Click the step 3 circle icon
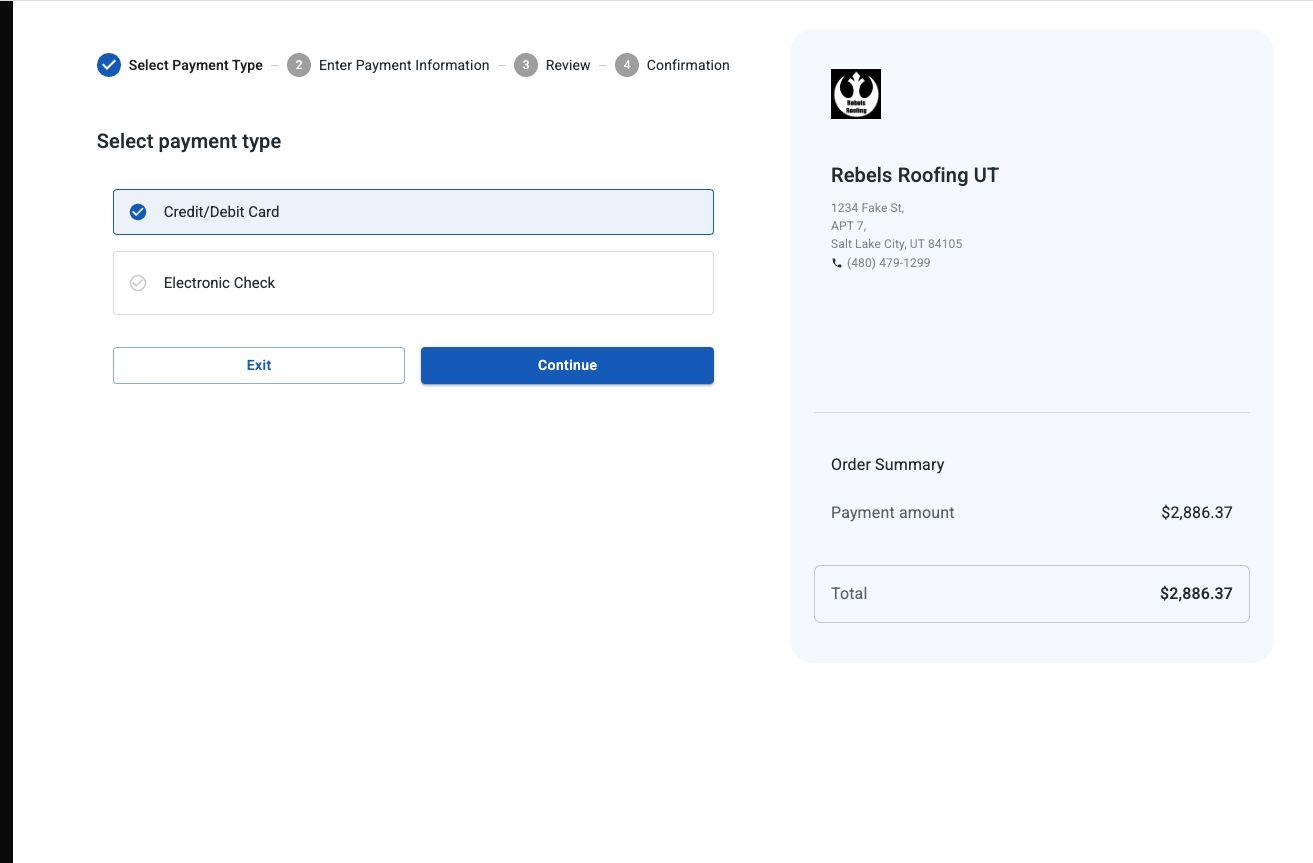Viewport: 1313px width, 863px height. pos(526,65)
